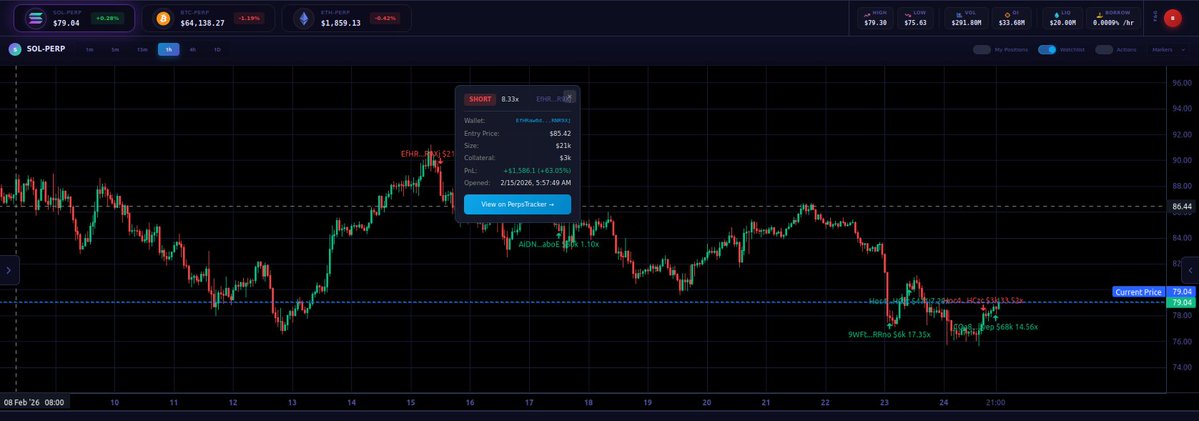Switch chart to 1m timeframe
1199x421 pixels.
click(x=89, y=50)
